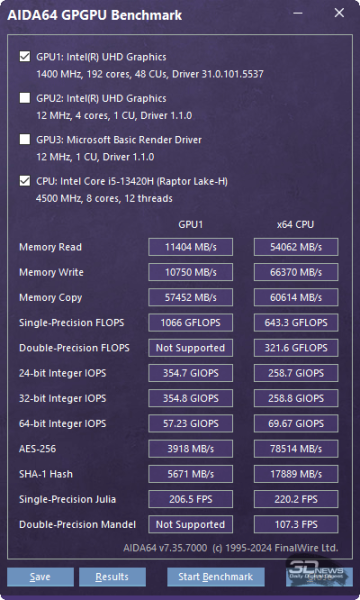Check the GPU3 Microsoft Basic Render Driver box

(x=25, y=139)
